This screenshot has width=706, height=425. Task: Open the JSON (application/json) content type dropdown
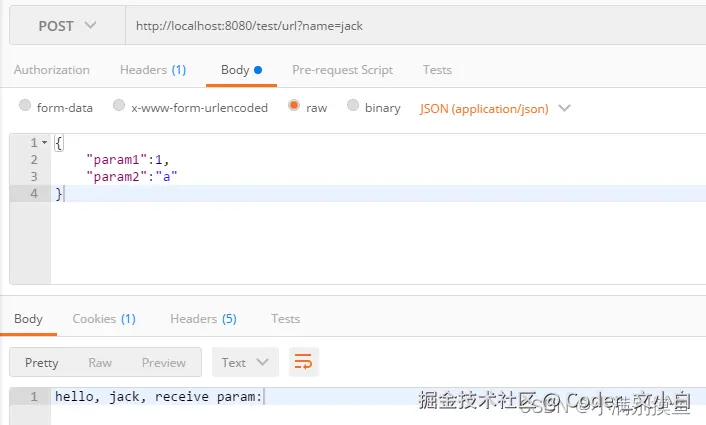(x=495, y=109)
